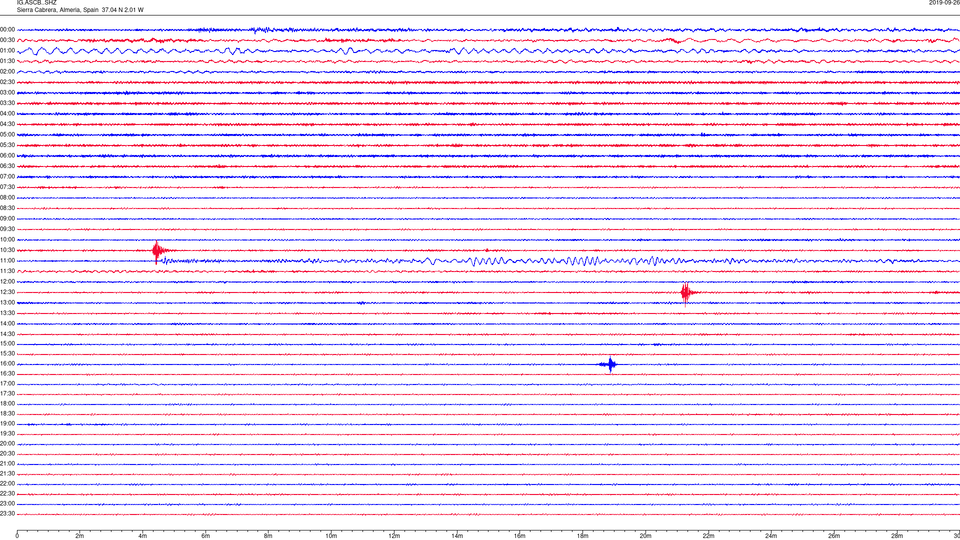This screenshot has width=960, height=540.
Task: Click the 18m tick label on minute axis
Action: pos(583,536)
